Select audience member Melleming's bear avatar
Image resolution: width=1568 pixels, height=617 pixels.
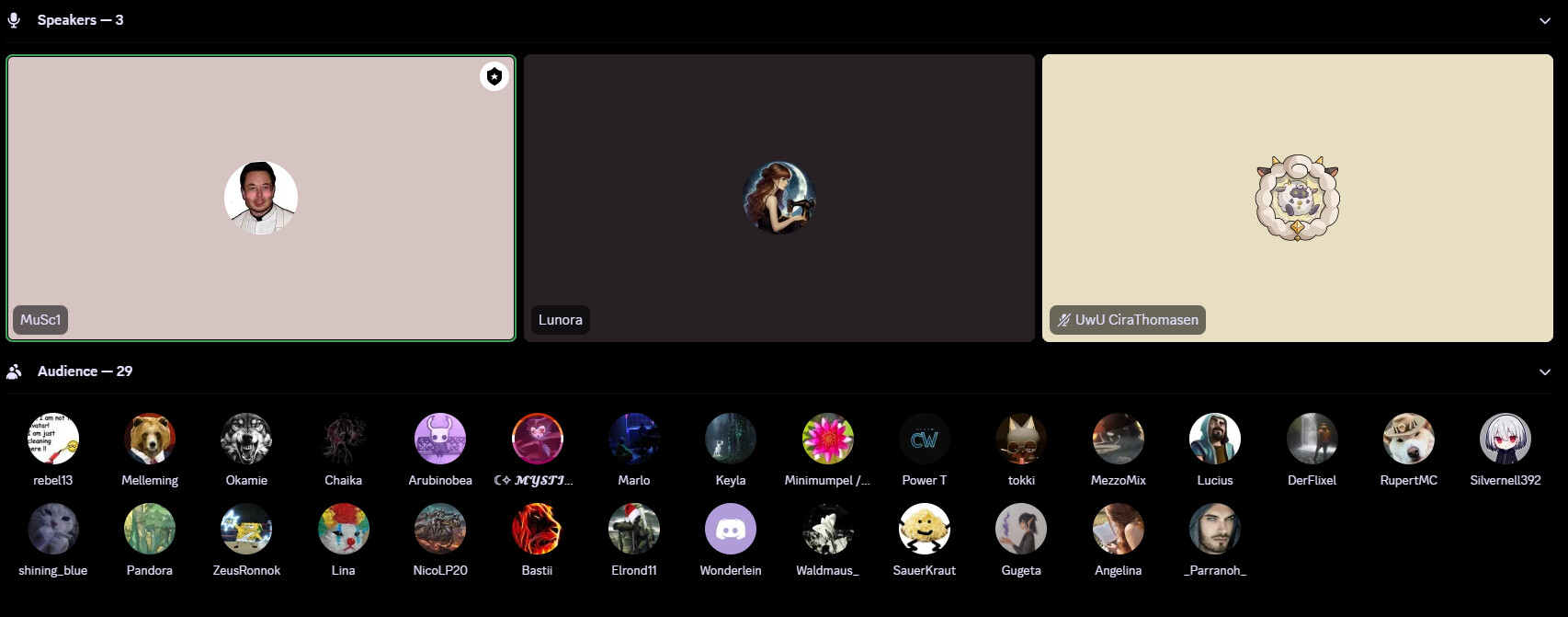coord(150,439)
